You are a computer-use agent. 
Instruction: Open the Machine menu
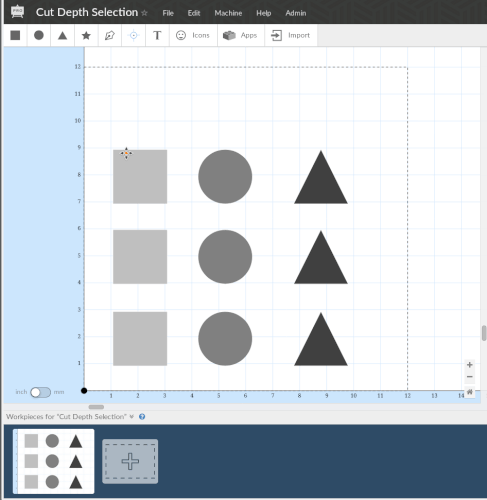pos(228,13)
